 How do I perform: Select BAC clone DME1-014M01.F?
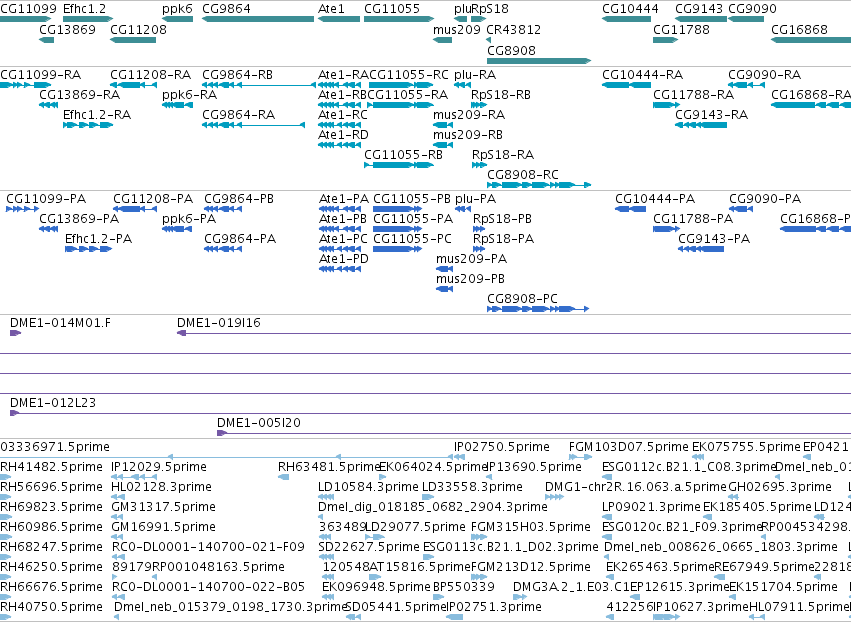coord(16,333)
